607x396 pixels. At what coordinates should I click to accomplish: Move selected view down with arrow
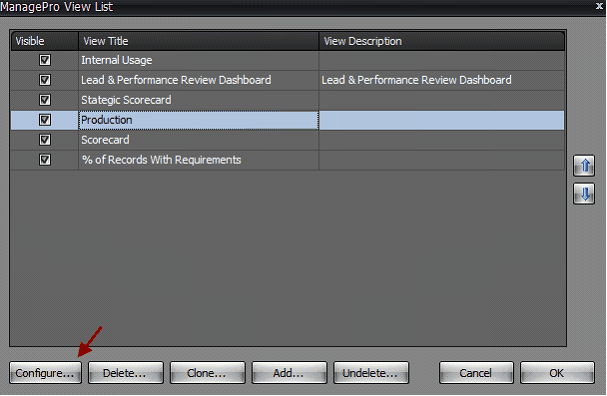(x=584, y=194)
